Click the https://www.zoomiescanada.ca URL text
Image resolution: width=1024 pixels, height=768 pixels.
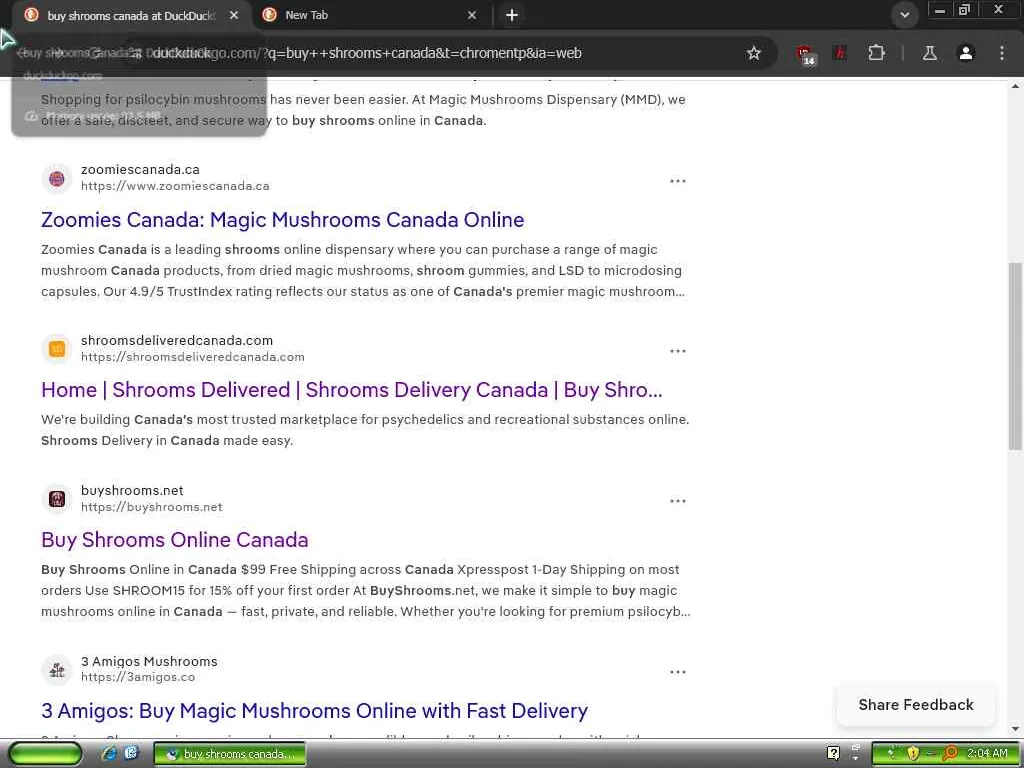point(175,186)
